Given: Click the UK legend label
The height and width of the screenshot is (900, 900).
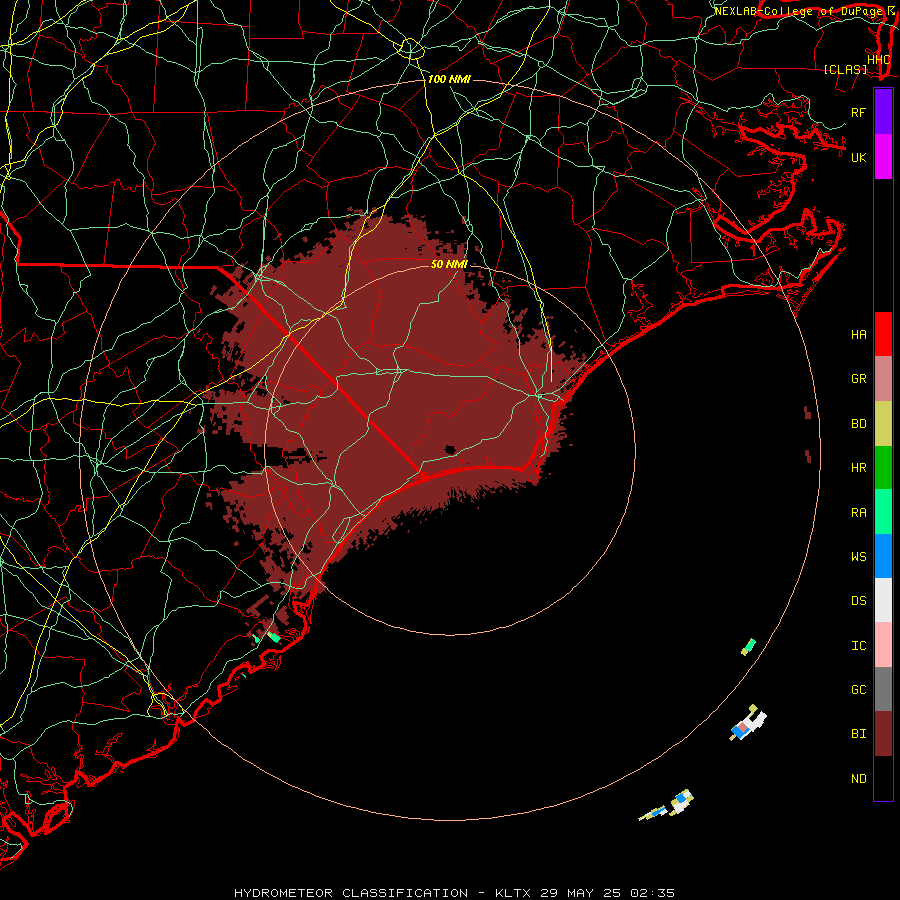Looking at the screenshot, I should 859,157.
